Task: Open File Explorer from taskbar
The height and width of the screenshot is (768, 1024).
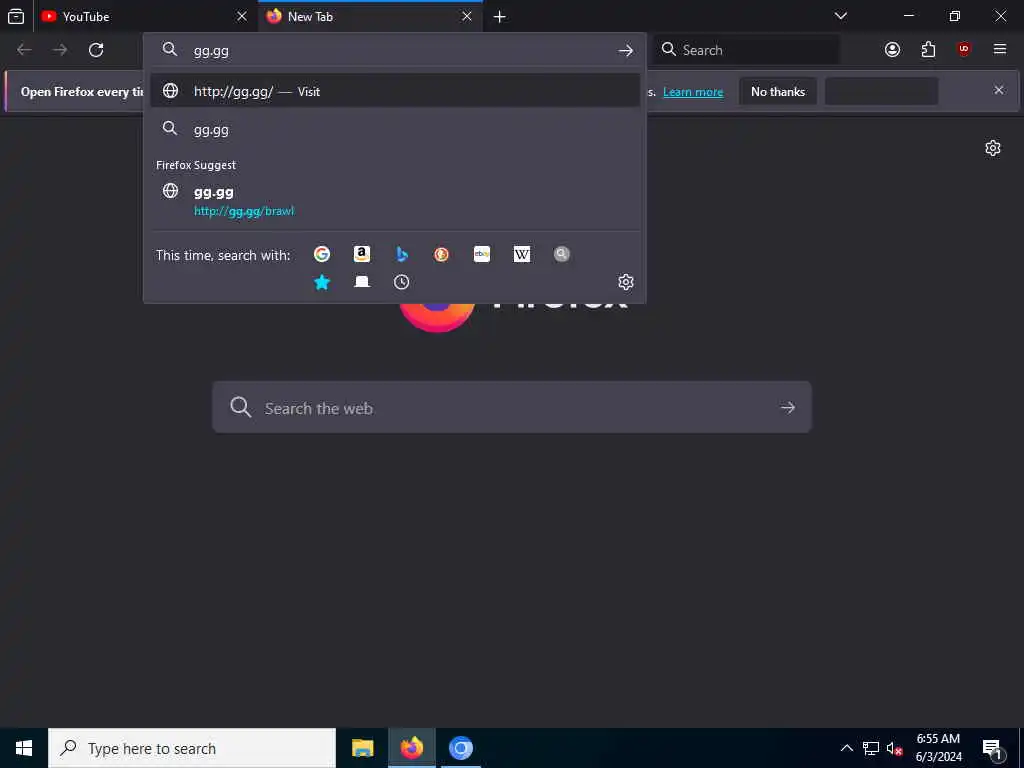Action: [x=362, y=748]
